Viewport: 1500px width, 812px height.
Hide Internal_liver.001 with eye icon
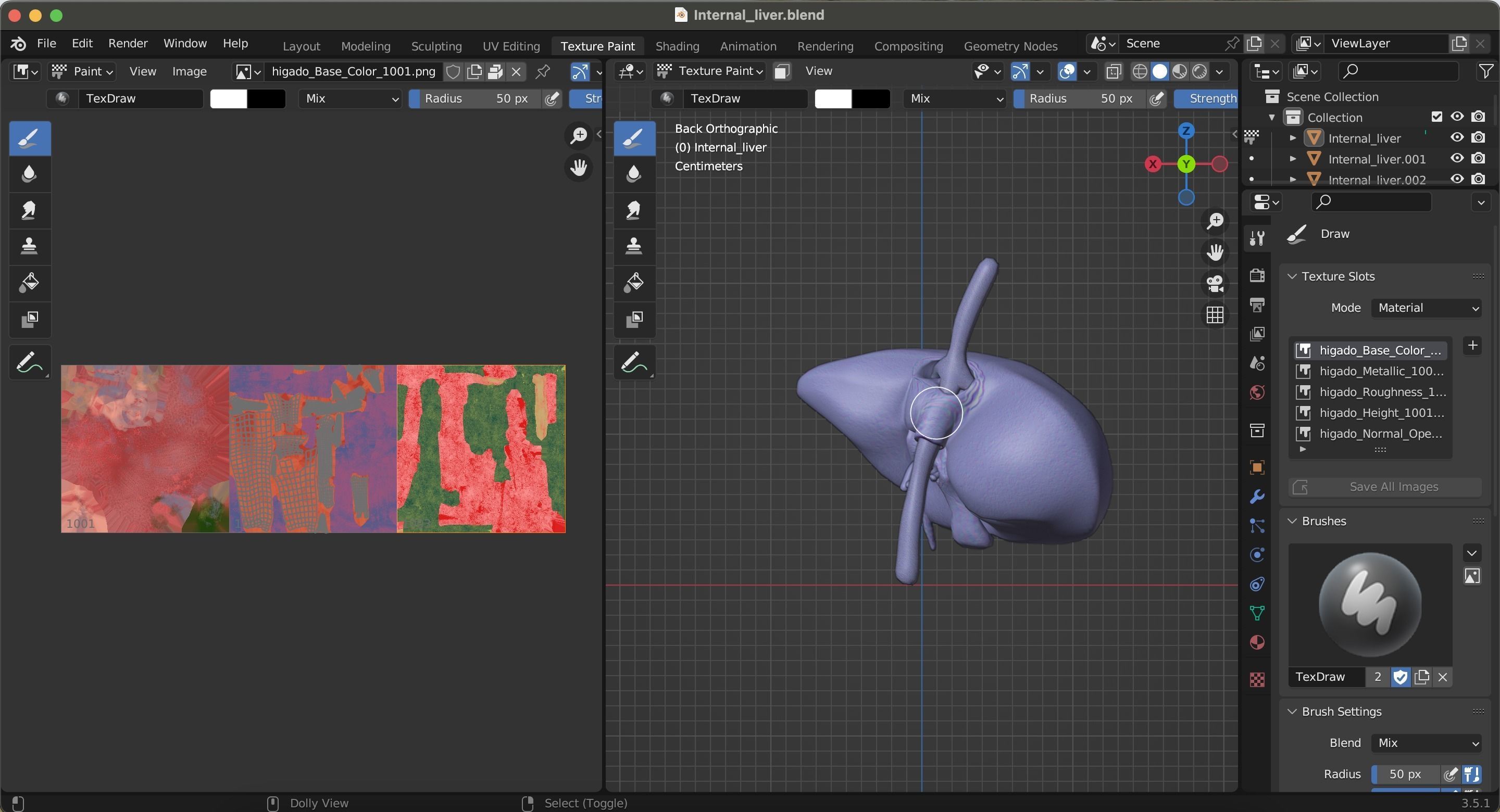(1457, 158)
